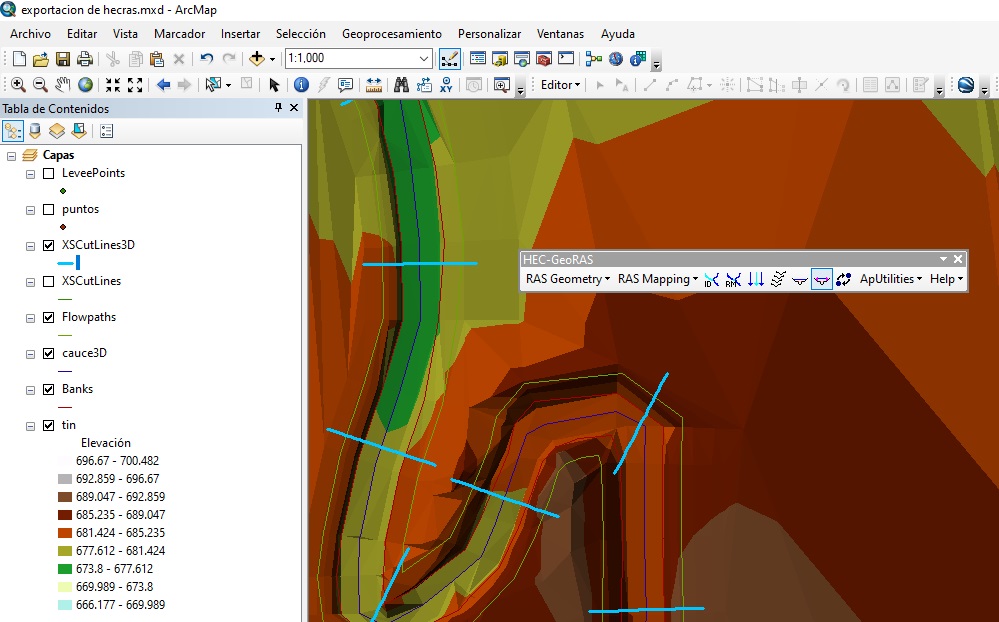Open the Measure tool
The width and height of the screenshot is (999, 622).
(373, 85)
